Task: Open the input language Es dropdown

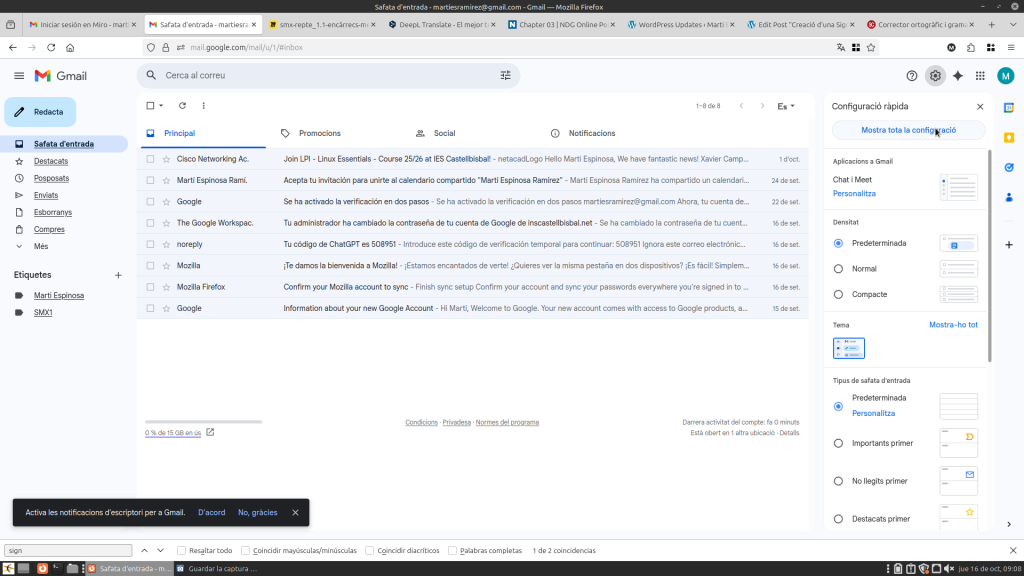Action: click(786, 105)
